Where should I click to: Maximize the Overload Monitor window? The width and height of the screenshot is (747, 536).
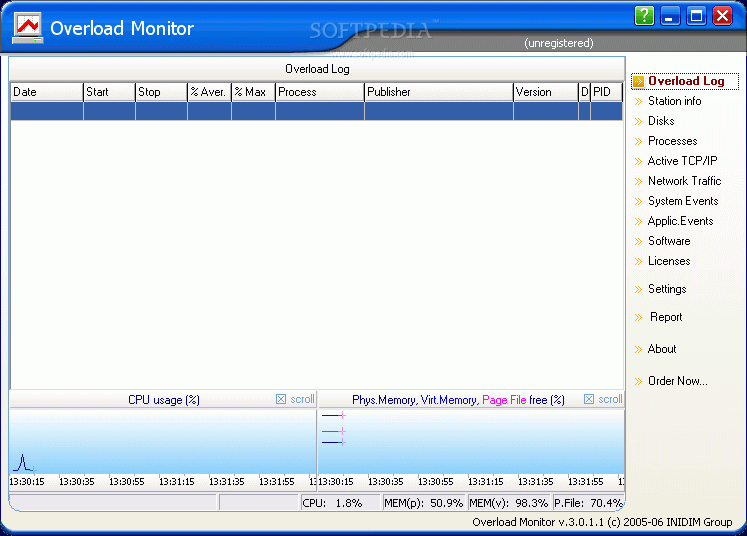click(696, 16)
